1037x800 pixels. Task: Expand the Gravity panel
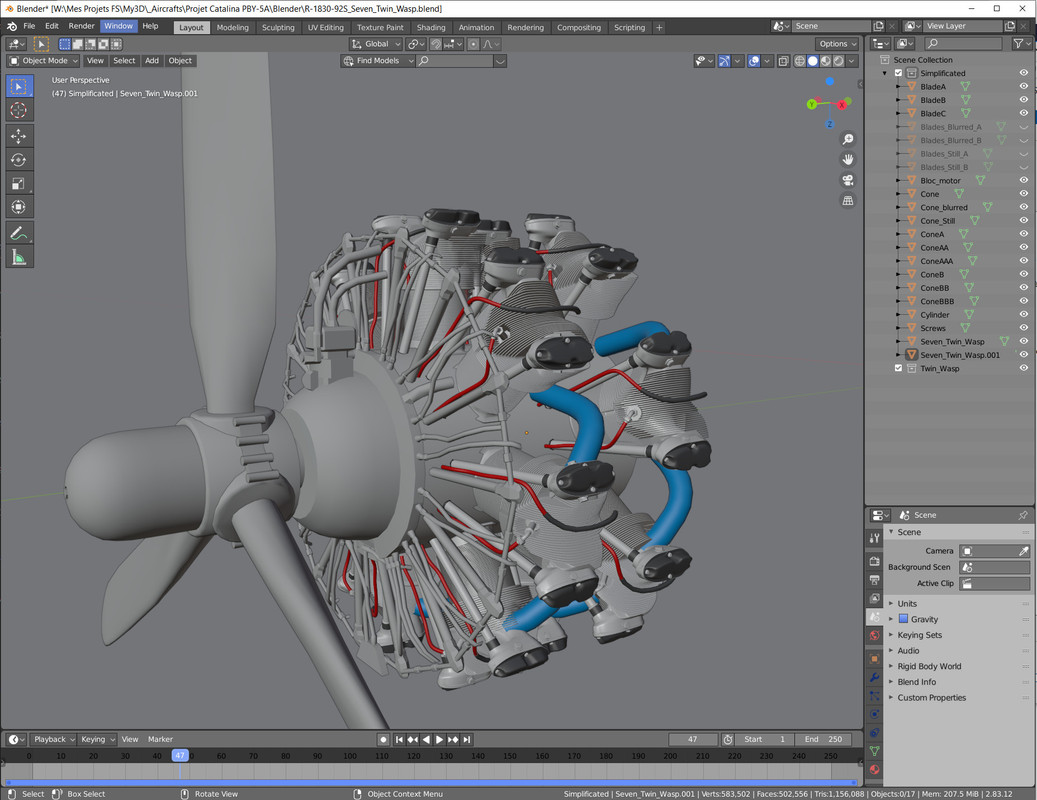click(924, 619)
